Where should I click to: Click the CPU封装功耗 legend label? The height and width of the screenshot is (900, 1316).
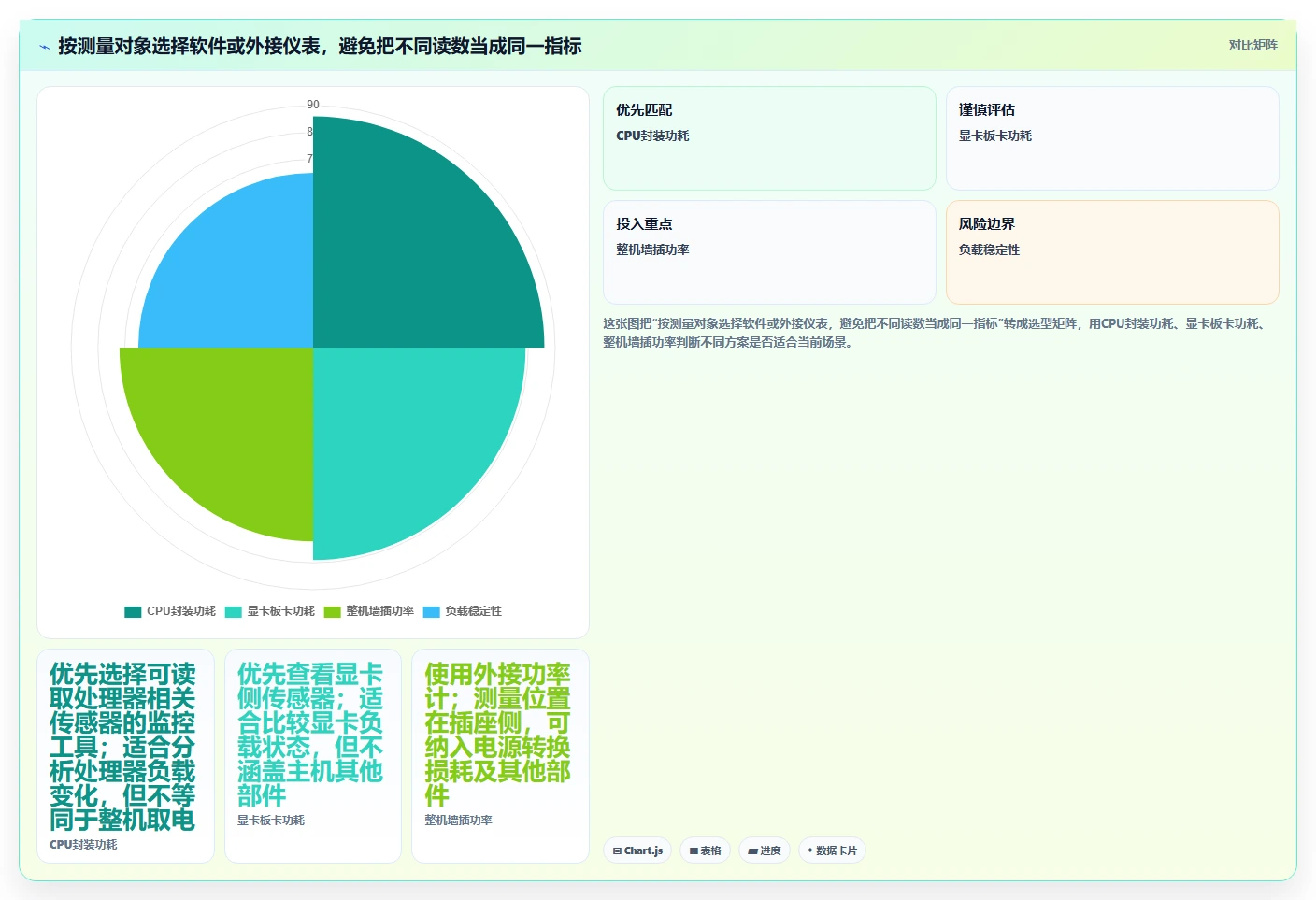pos(180,611)
